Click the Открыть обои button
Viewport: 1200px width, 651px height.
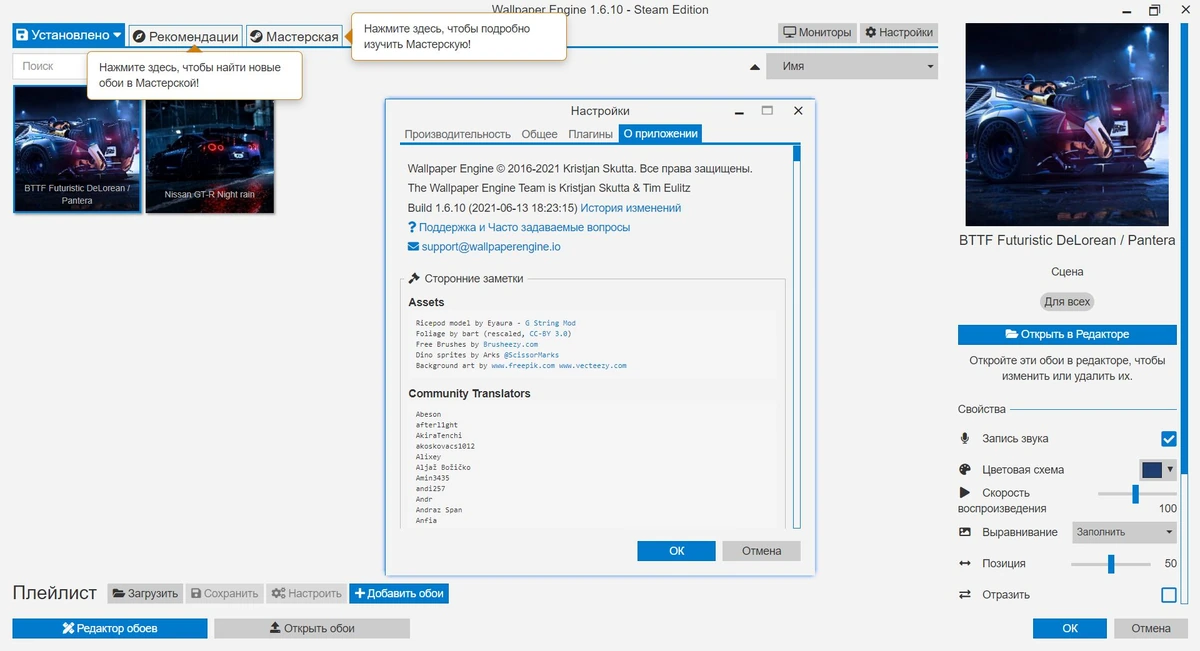[312, 628]
